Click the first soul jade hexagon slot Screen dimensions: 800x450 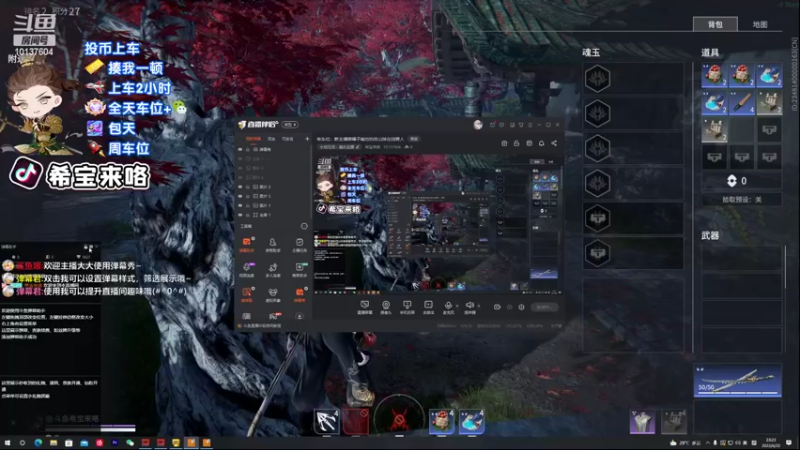597,79
